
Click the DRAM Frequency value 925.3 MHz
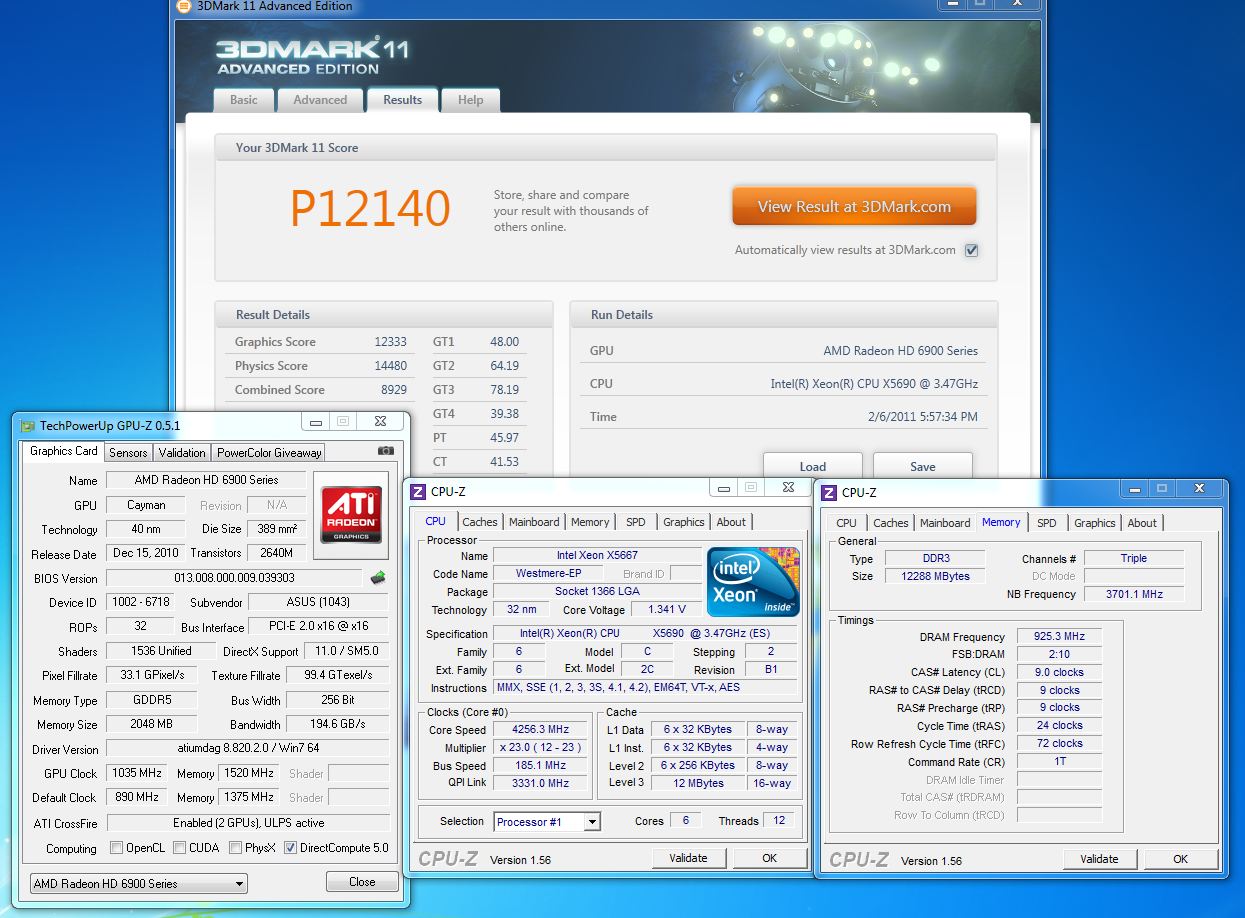pos(1060,636)
